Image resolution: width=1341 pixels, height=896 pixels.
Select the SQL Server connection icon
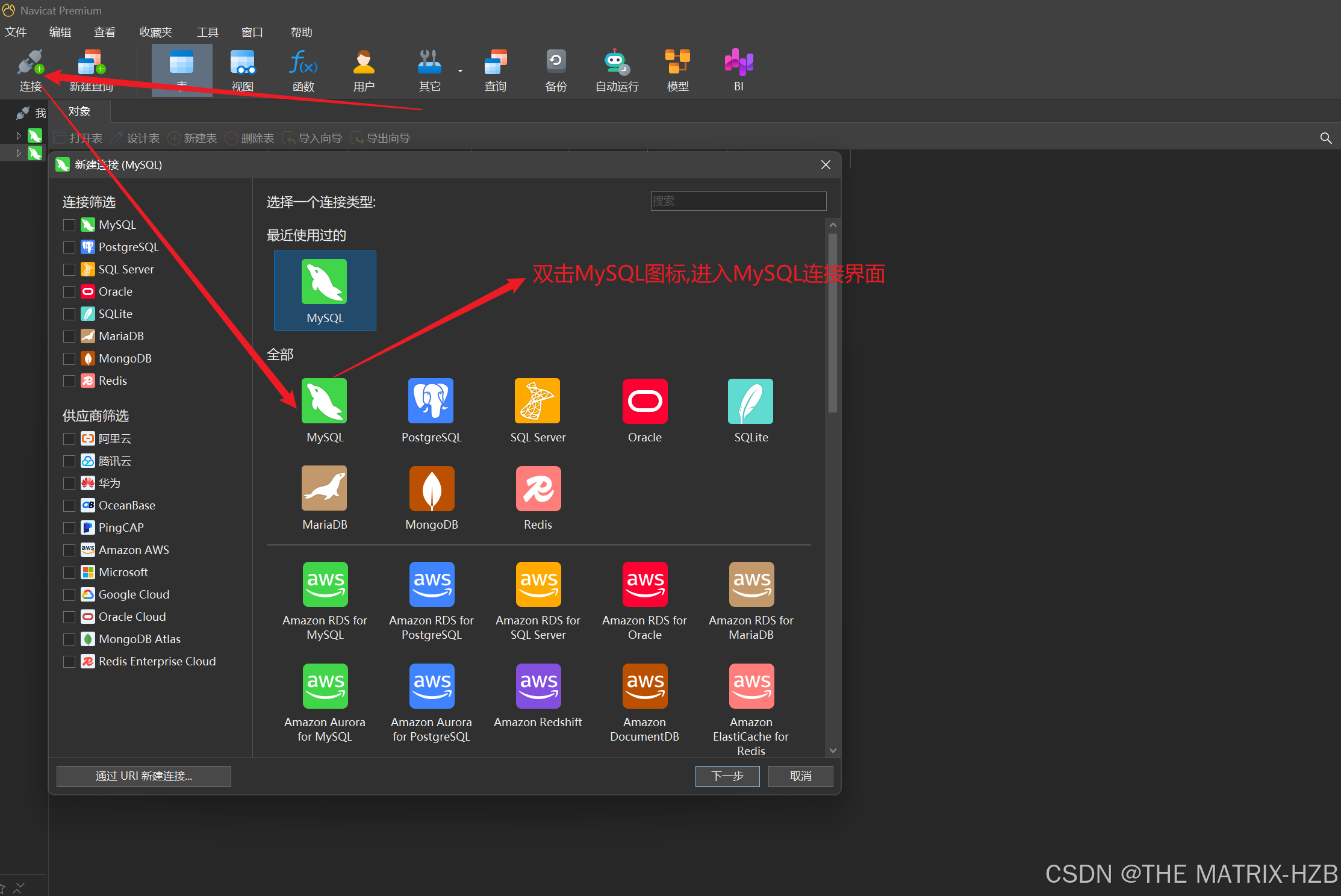(x=537, y=401)
